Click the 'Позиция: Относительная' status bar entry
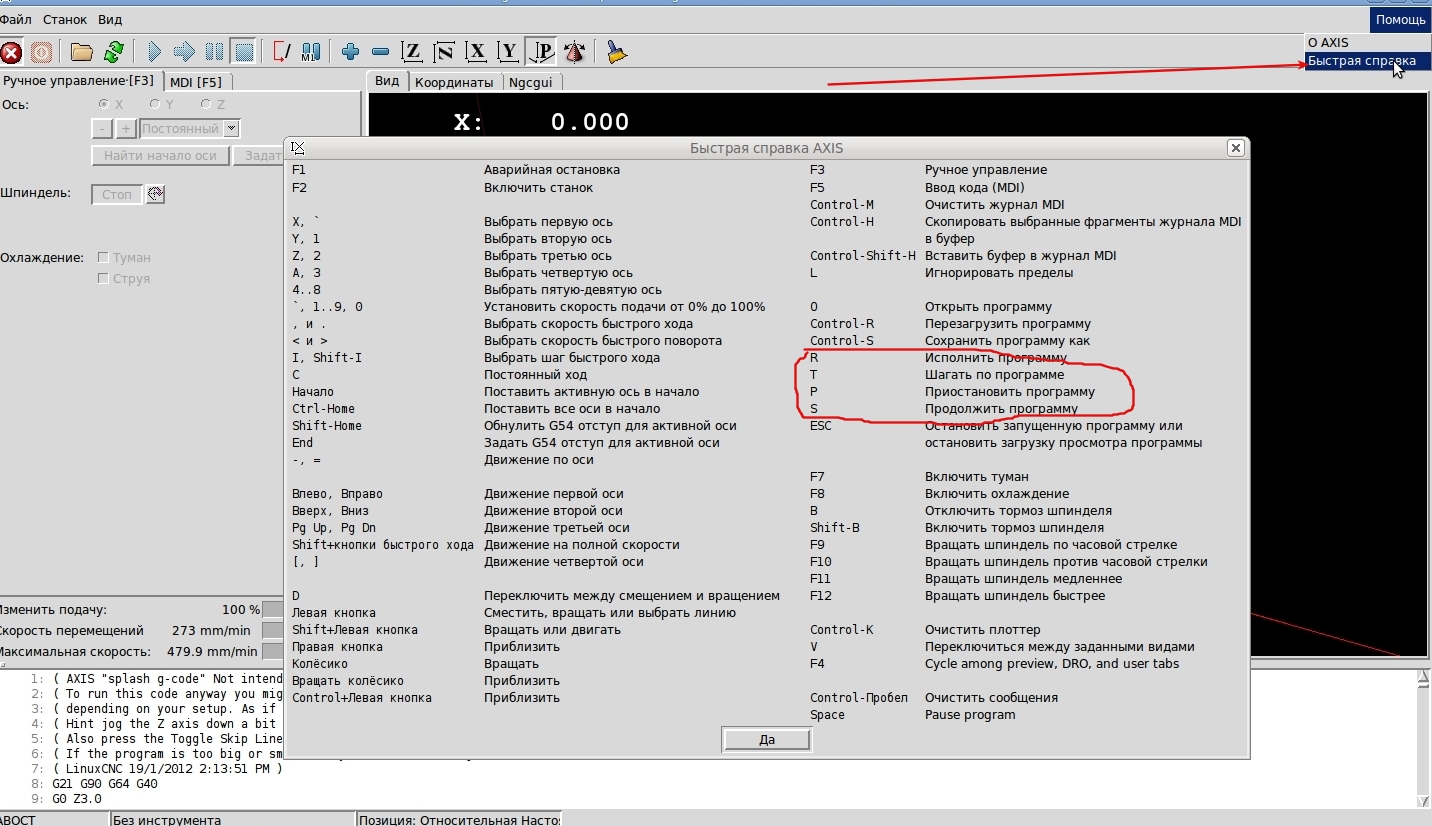The height and width of the screenshot is (826, 1432). [460, 820]
